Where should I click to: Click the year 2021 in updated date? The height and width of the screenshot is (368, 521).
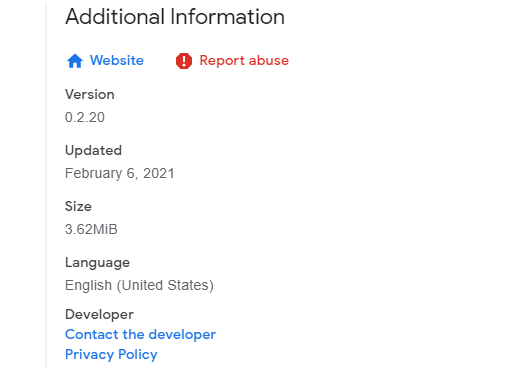[x=159, y=173]
